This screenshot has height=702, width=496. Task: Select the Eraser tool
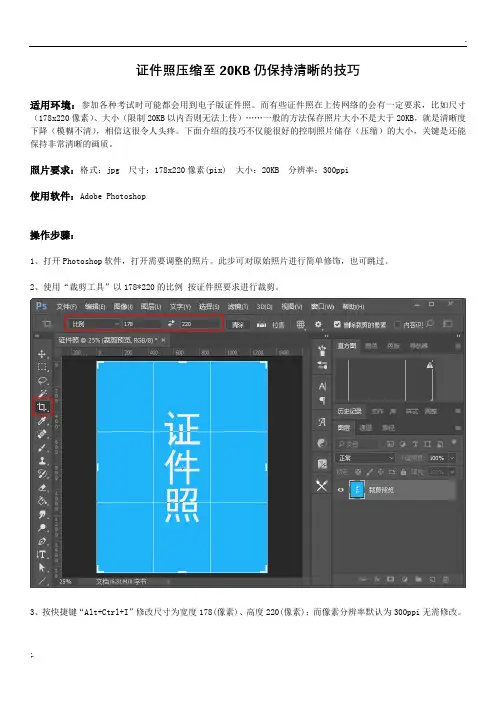42,488
